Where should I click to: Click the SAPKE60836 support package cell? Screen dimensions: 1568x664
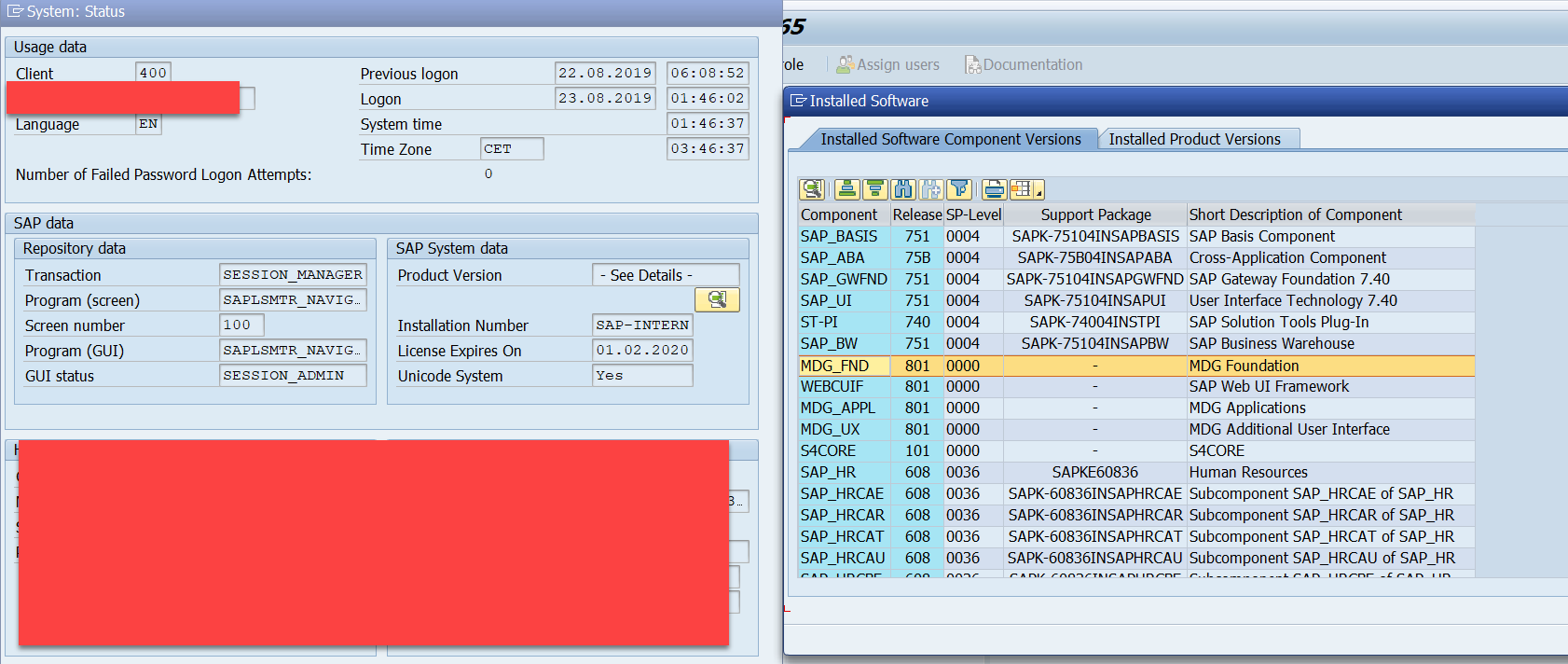pos(1095,473)
